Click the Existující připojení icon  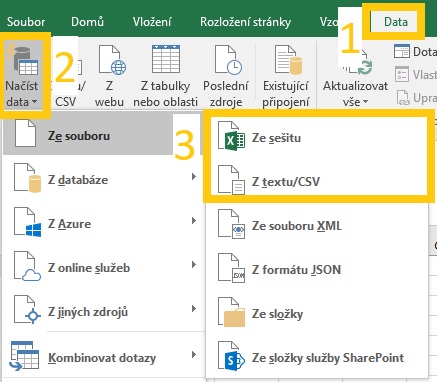(288, 60)
